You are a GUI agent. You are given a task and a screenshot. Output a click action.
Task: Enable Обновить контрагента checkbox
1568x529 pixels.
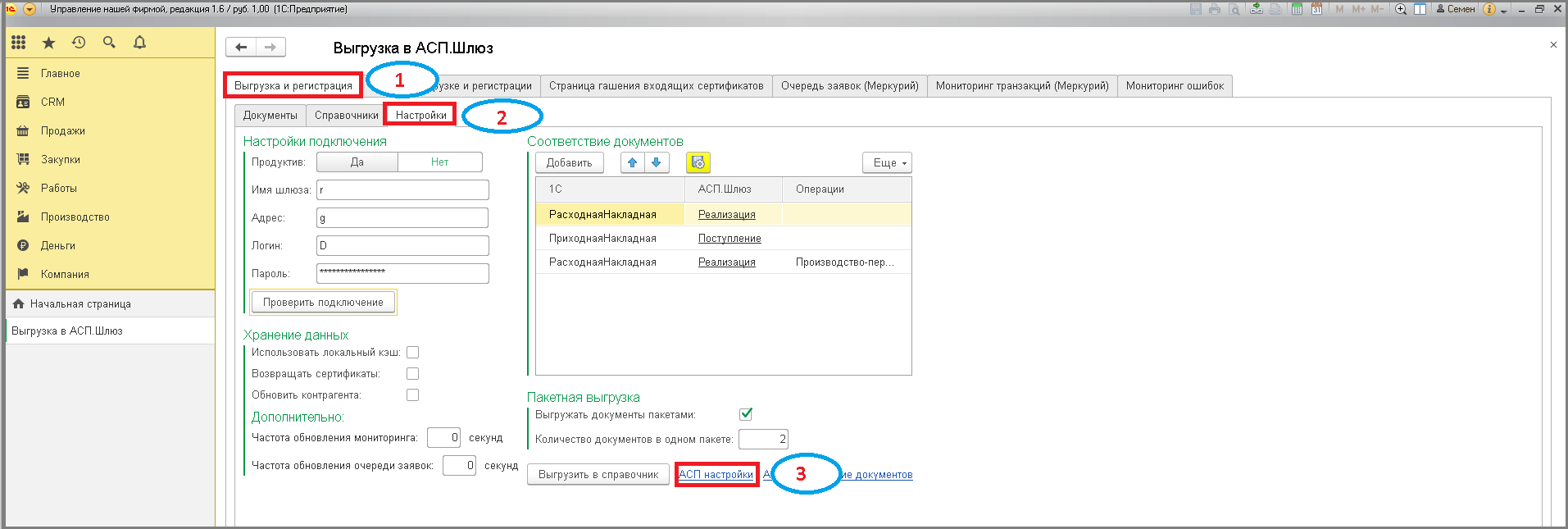[x=413, y=394]
